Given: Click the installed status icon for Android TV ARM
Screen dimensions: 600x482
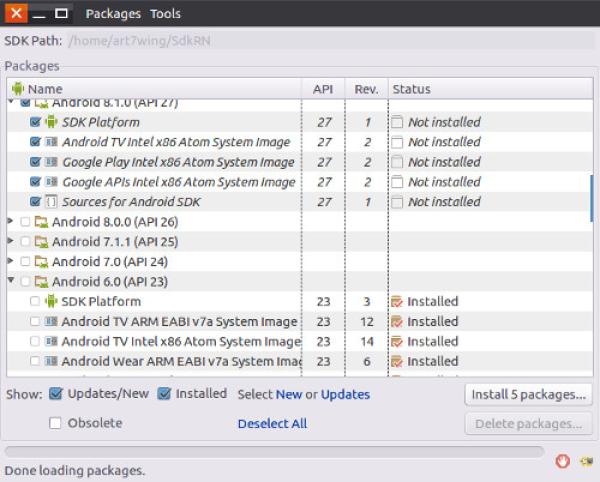Looking at the screenshot, I should (x=397, y=322).
